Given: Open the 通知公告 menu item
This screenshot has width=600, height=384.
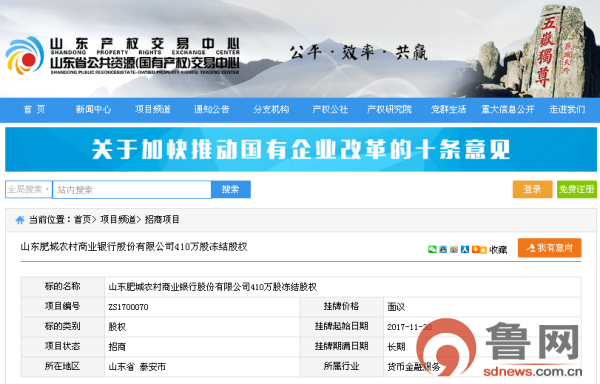Looking at the screenshot, I should coord(212,109).
